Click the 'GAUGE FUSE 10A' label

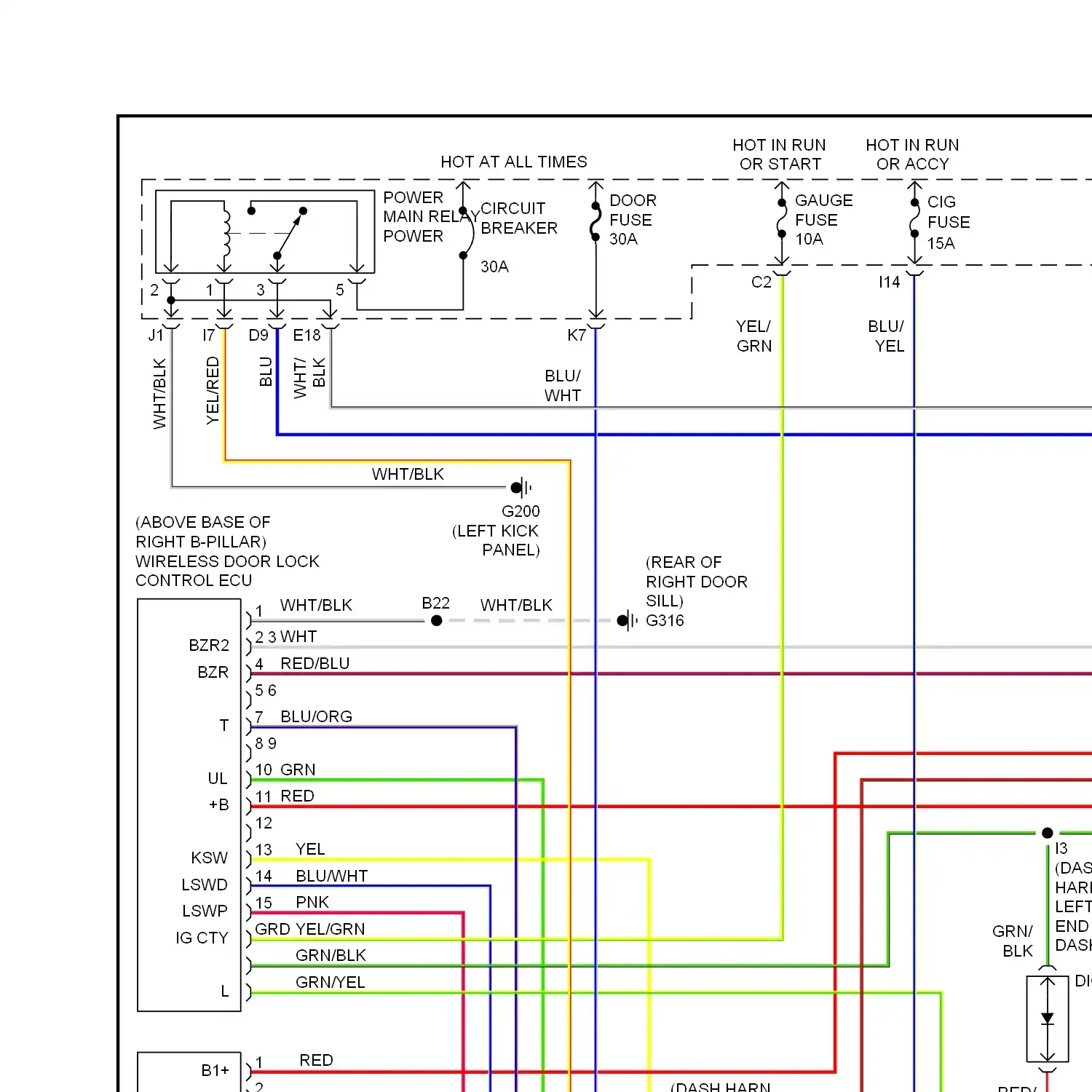823,220
